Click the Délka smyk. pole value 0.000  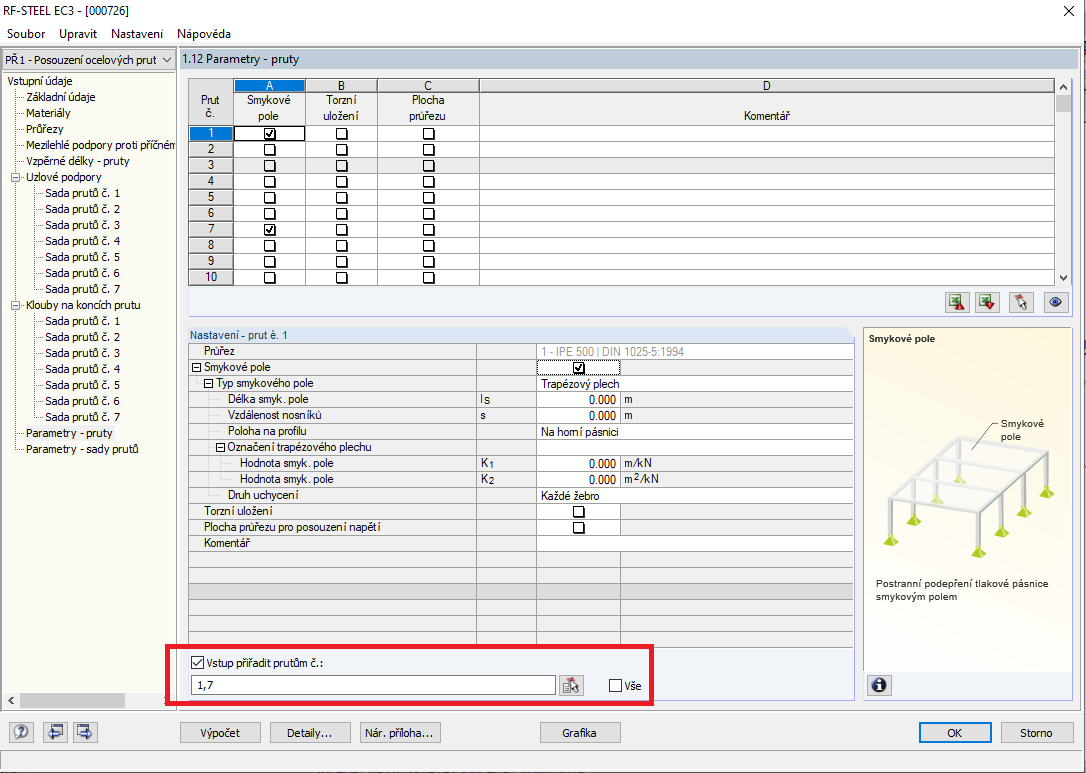point(578,400)
